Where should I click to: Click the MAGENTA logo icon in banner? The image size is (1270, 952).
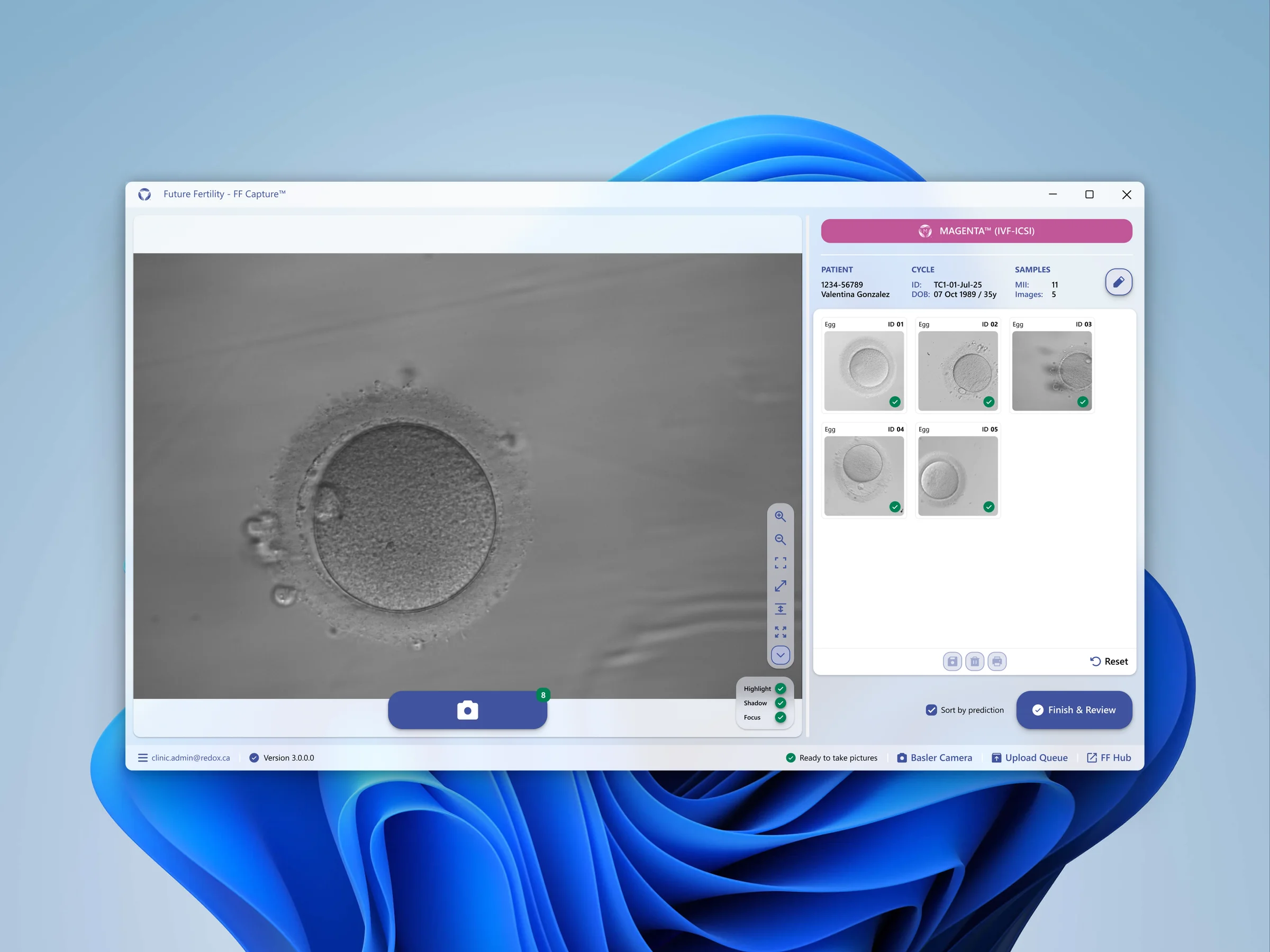point(925,231)
